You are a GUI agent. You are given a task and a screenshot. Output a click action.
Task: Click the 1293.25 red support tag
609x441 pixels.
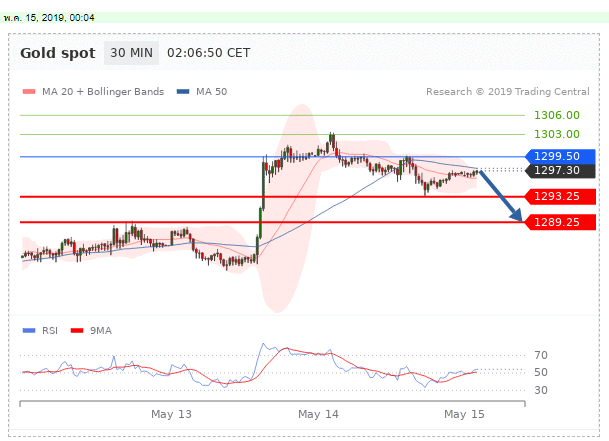560,197
